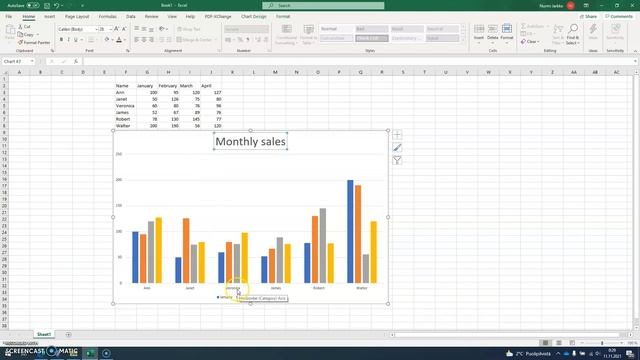Viewport: 640px width, 360px height.
Task: Switch to the Chart Design tab
Action: pos(253,17)
